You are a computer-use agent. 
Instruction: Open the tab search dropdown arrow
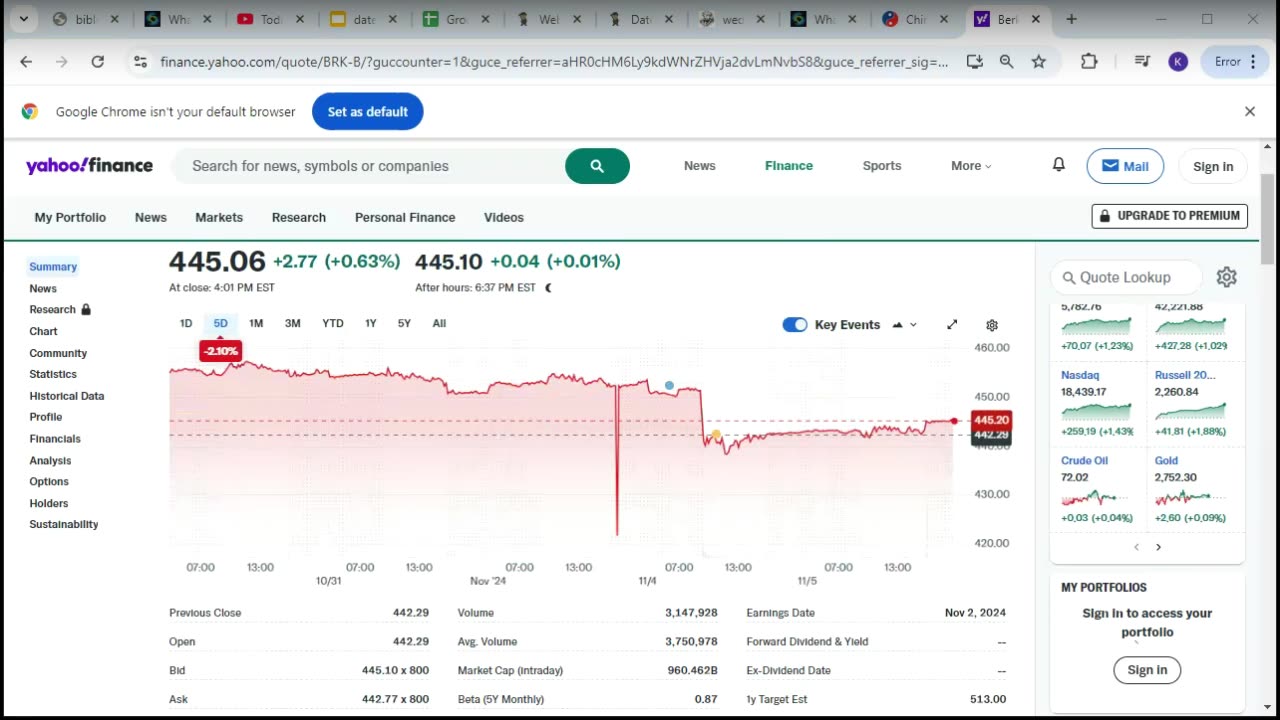point(23,19)
